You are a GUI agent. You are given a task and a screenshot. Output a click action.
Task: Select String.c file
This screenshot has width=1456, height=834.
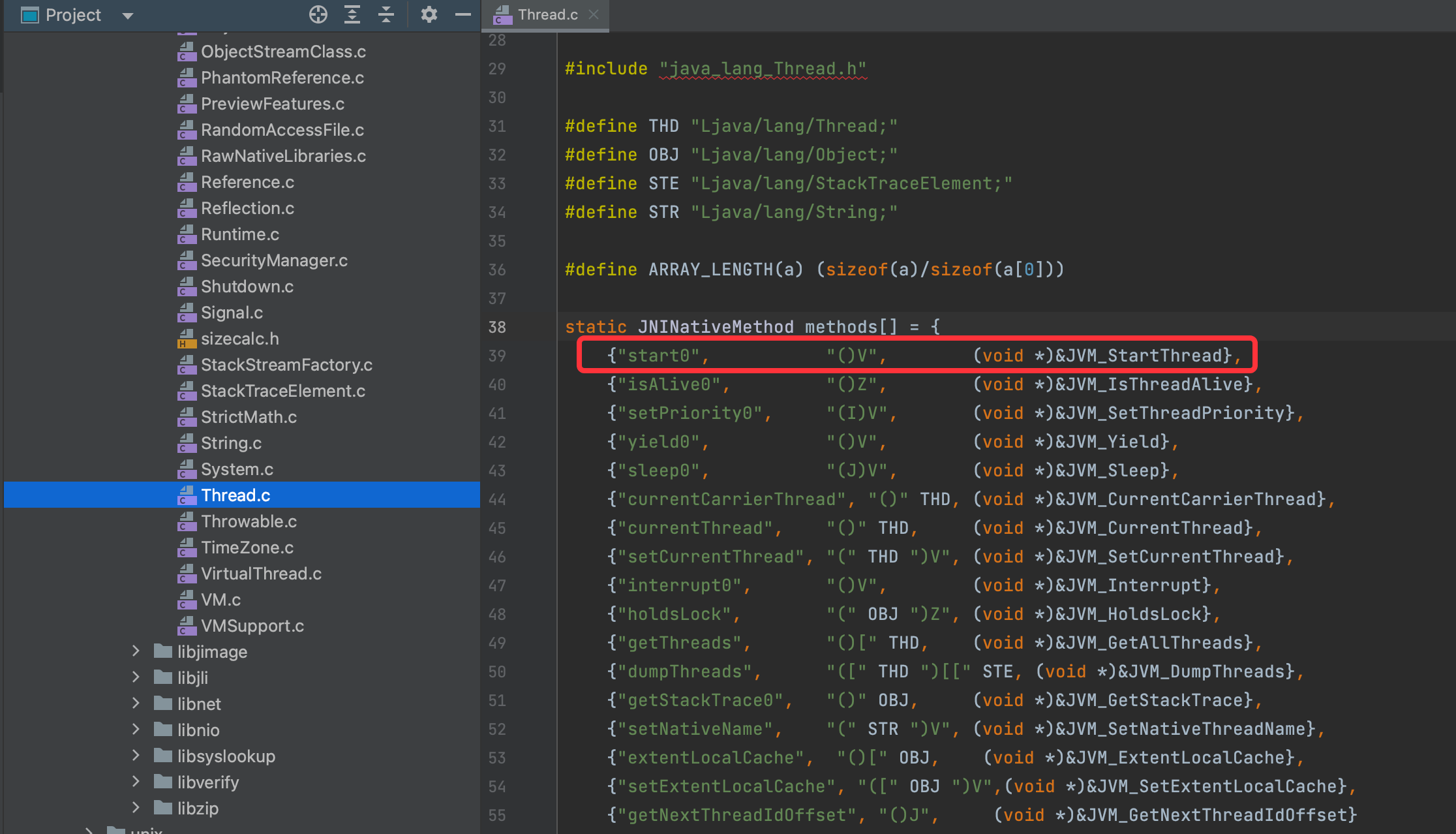point(231,443)
